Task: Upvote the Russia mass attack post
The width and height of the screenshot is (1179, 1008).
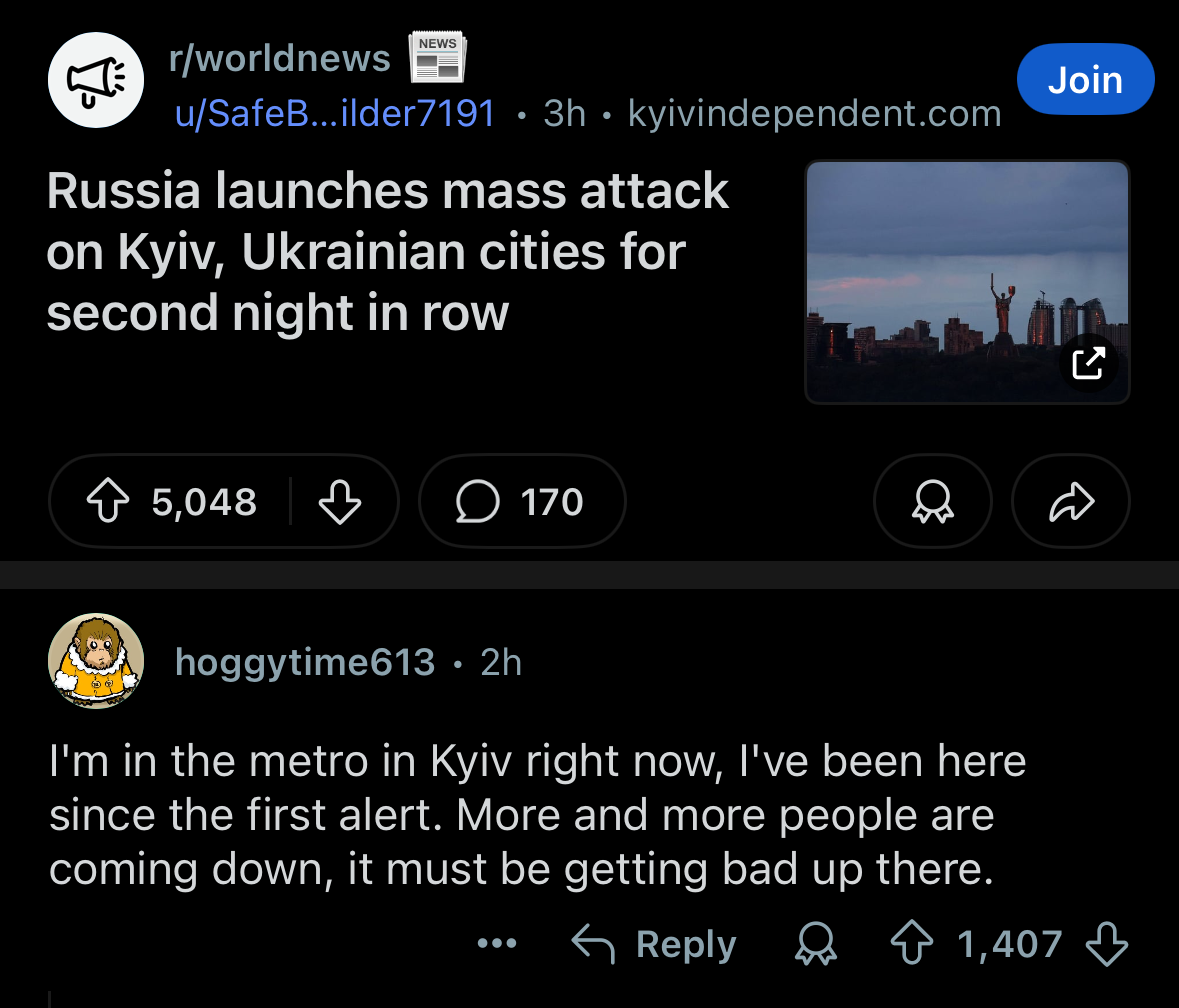Action: coord(108,502)
